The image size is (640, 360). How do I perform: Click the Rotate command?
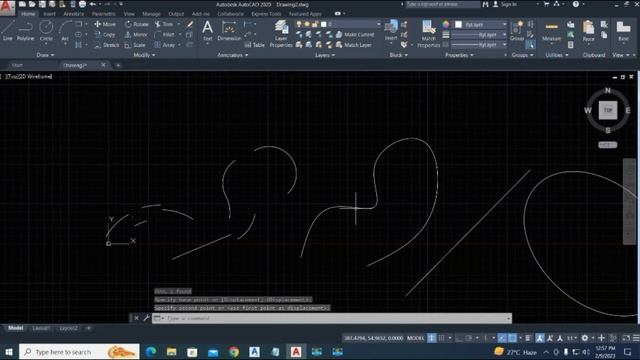(x=137, y=24)
